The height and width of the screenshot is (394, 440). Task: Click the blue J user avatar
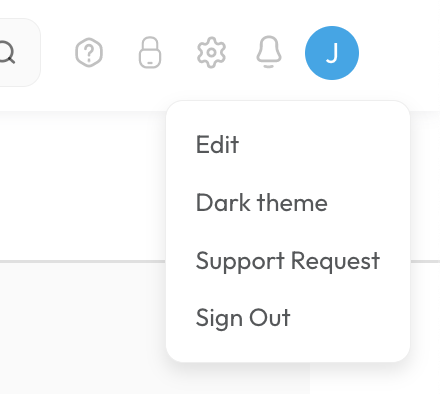coord(332,53)
